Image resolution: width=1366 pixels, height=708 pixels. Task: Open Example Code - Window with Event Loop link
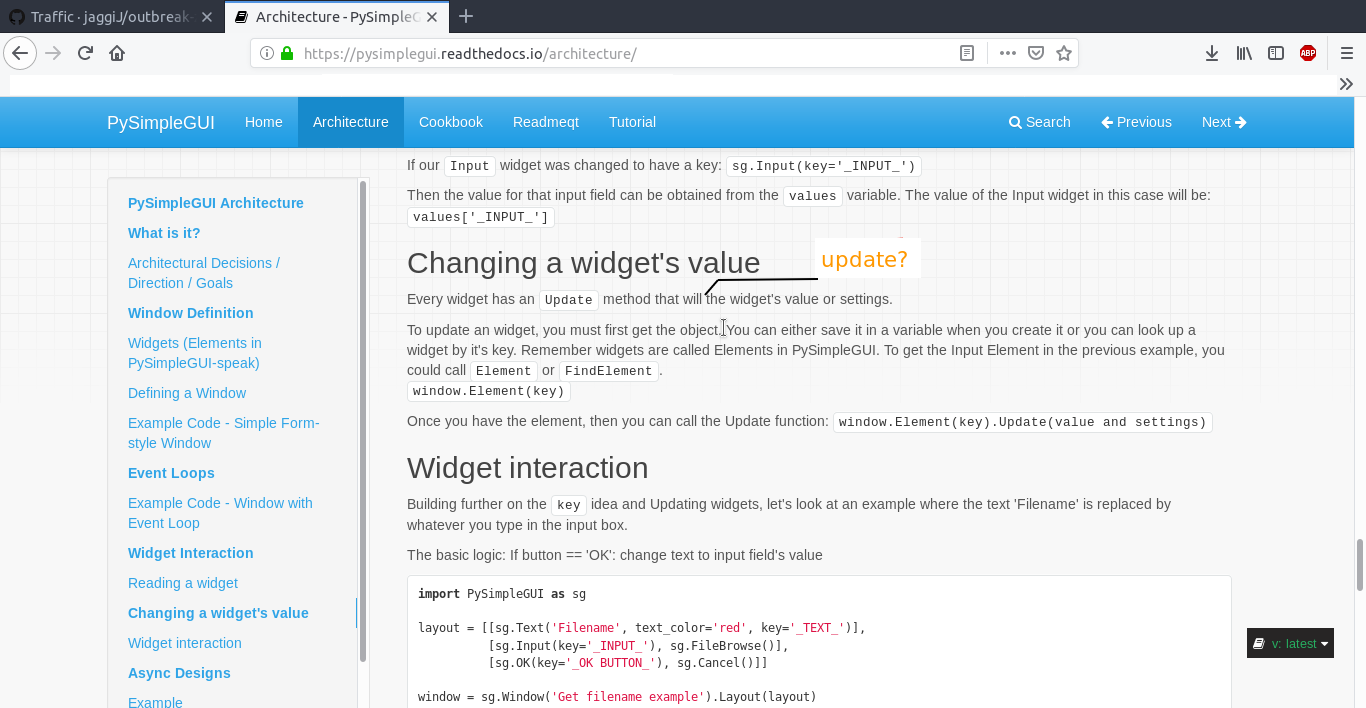coord(220,513)
